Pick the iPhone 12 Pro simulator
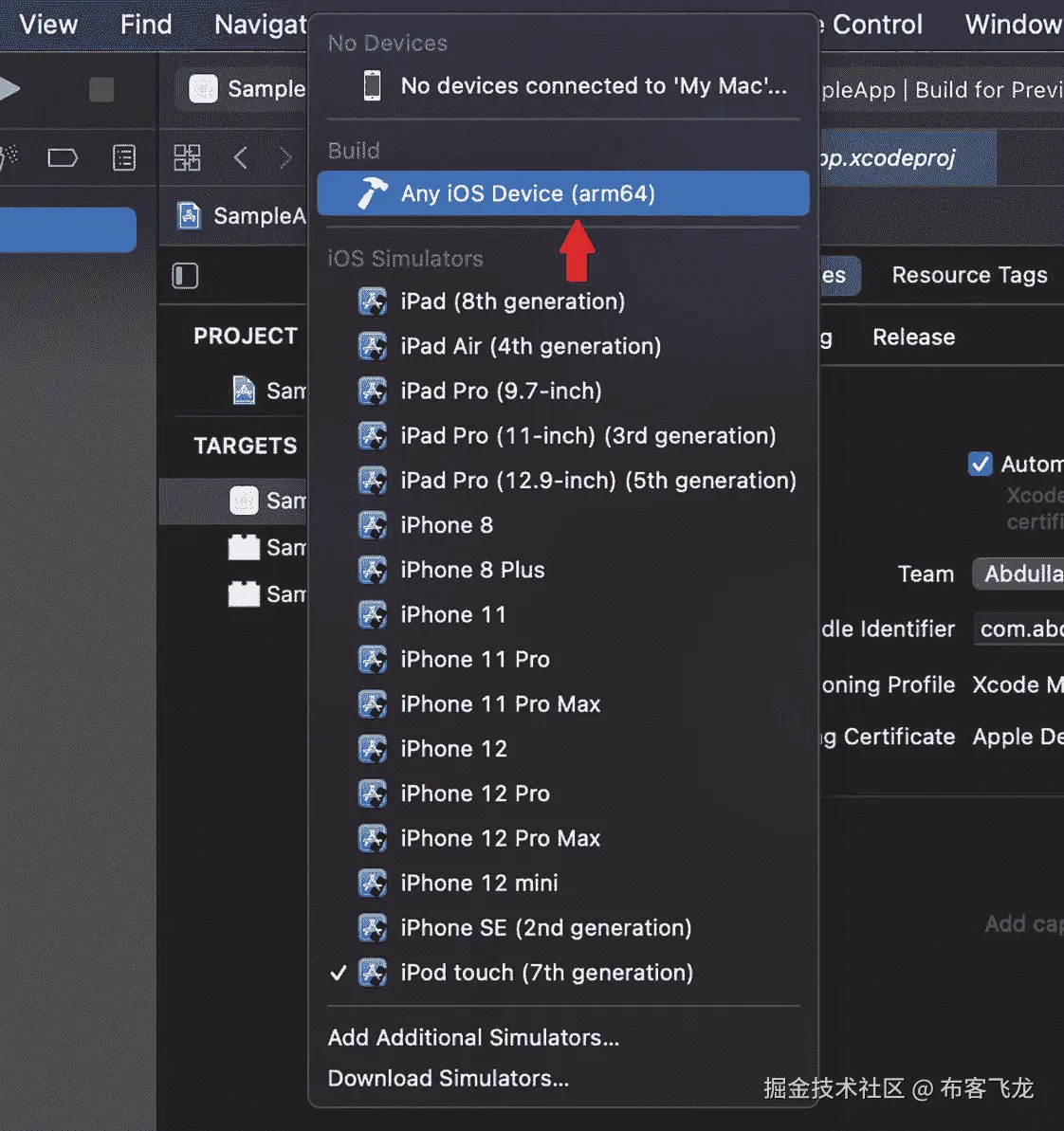1064x1131 pixels. pos(562,794)
